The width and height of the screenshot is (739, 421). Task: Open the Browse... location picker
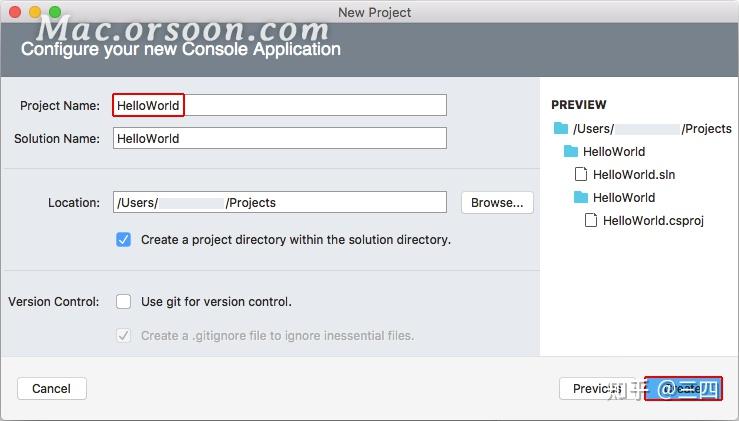(497, 202)
